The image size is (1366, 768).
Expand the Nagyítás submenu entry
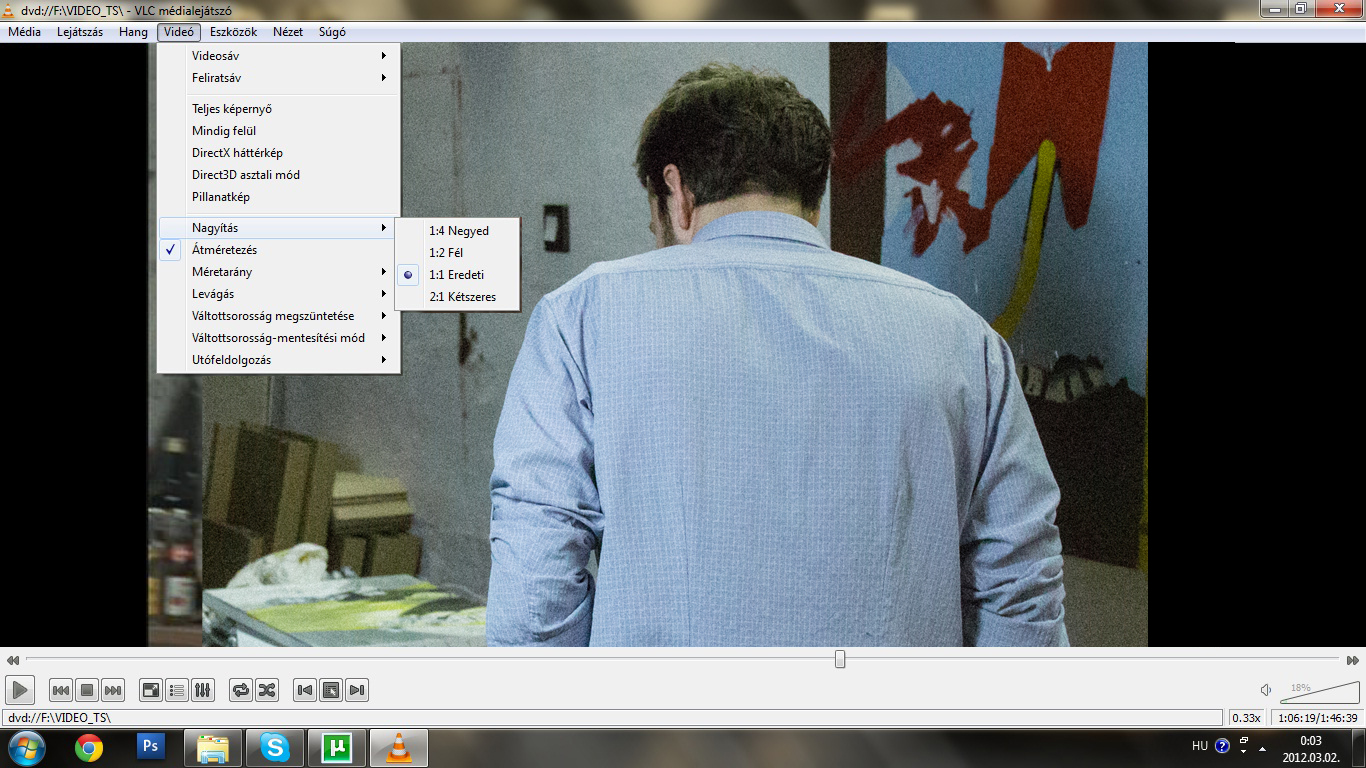point(279,228)
